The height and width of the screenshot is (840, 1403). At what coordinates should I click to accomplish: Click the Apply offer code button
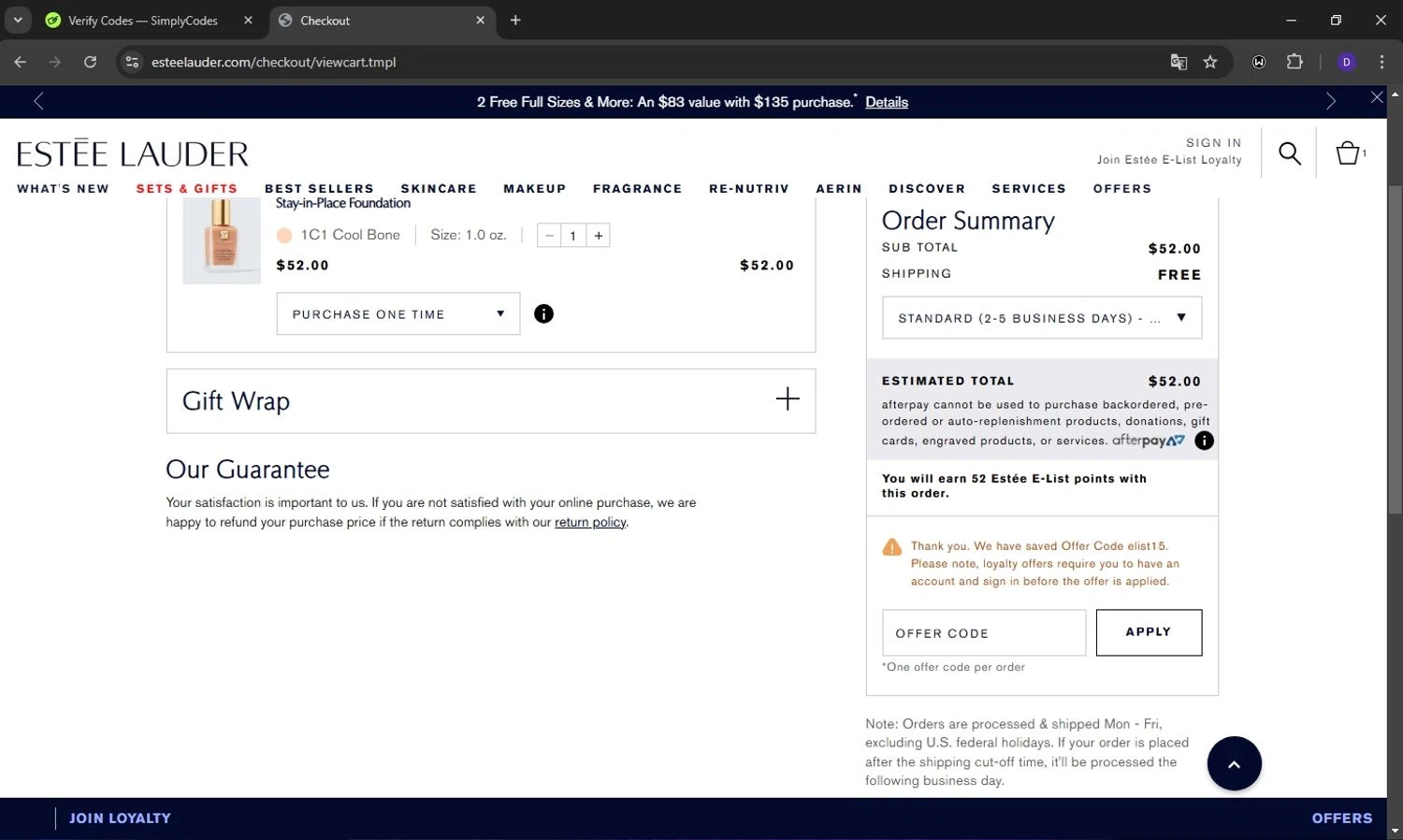click(1149, 632)
